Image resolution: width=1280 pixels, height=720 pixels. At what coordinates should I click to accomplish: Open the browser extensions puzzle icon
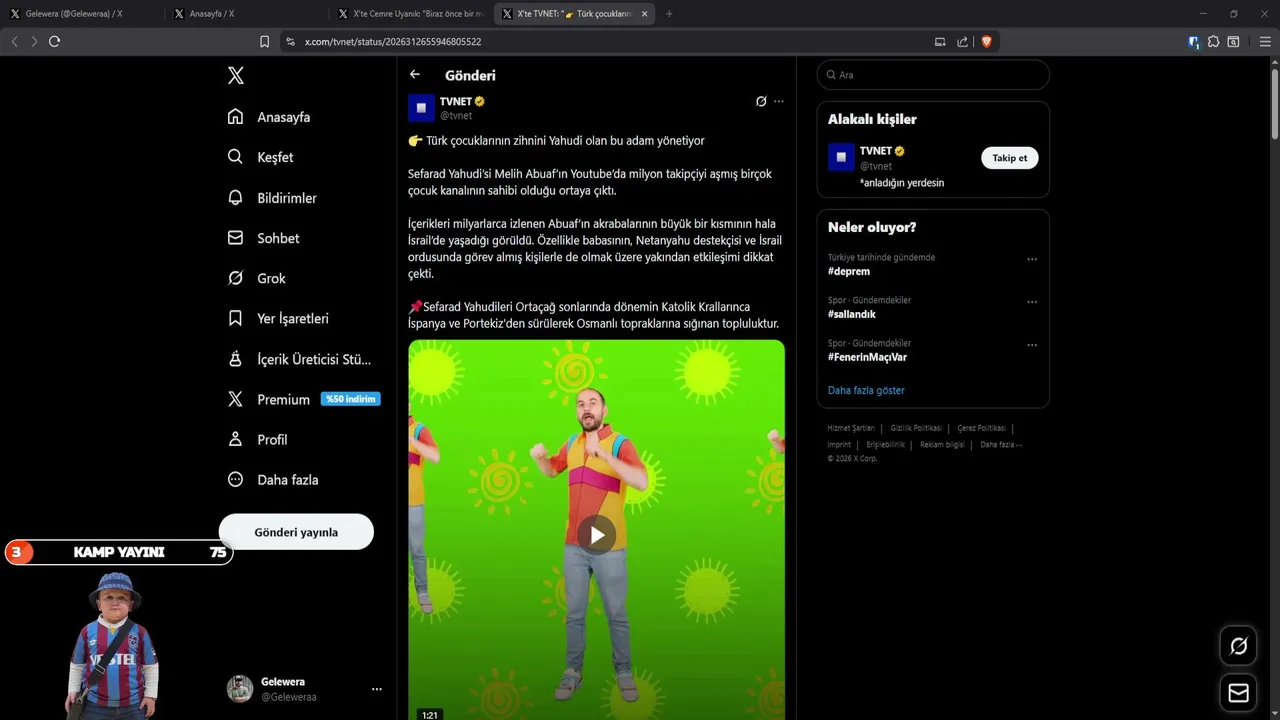[x=1213, y=41]
